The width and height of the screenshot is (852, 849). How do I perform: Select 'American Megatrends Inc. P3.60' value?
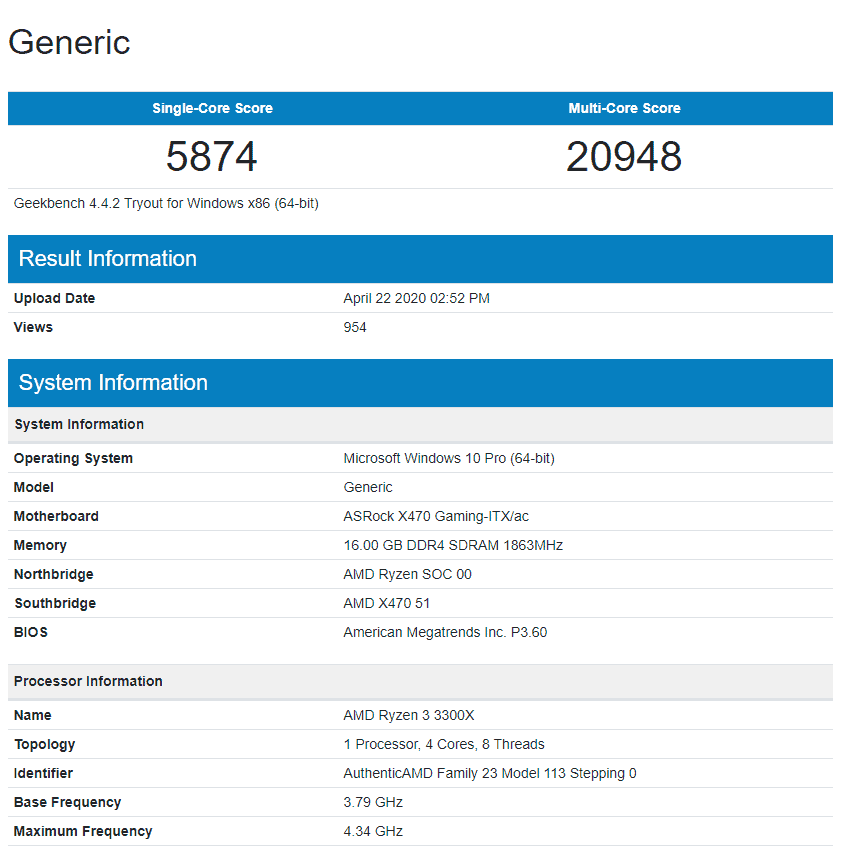tap(446, 632)
